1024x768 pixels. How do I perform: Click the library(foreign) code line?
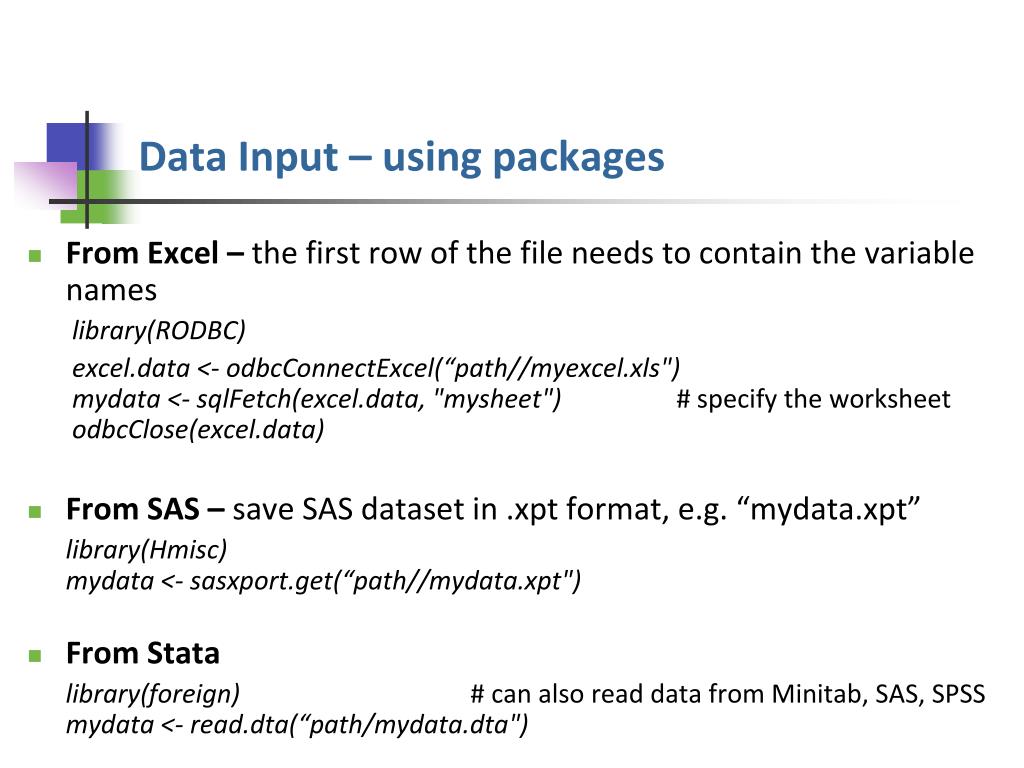(x=153, y=694)
